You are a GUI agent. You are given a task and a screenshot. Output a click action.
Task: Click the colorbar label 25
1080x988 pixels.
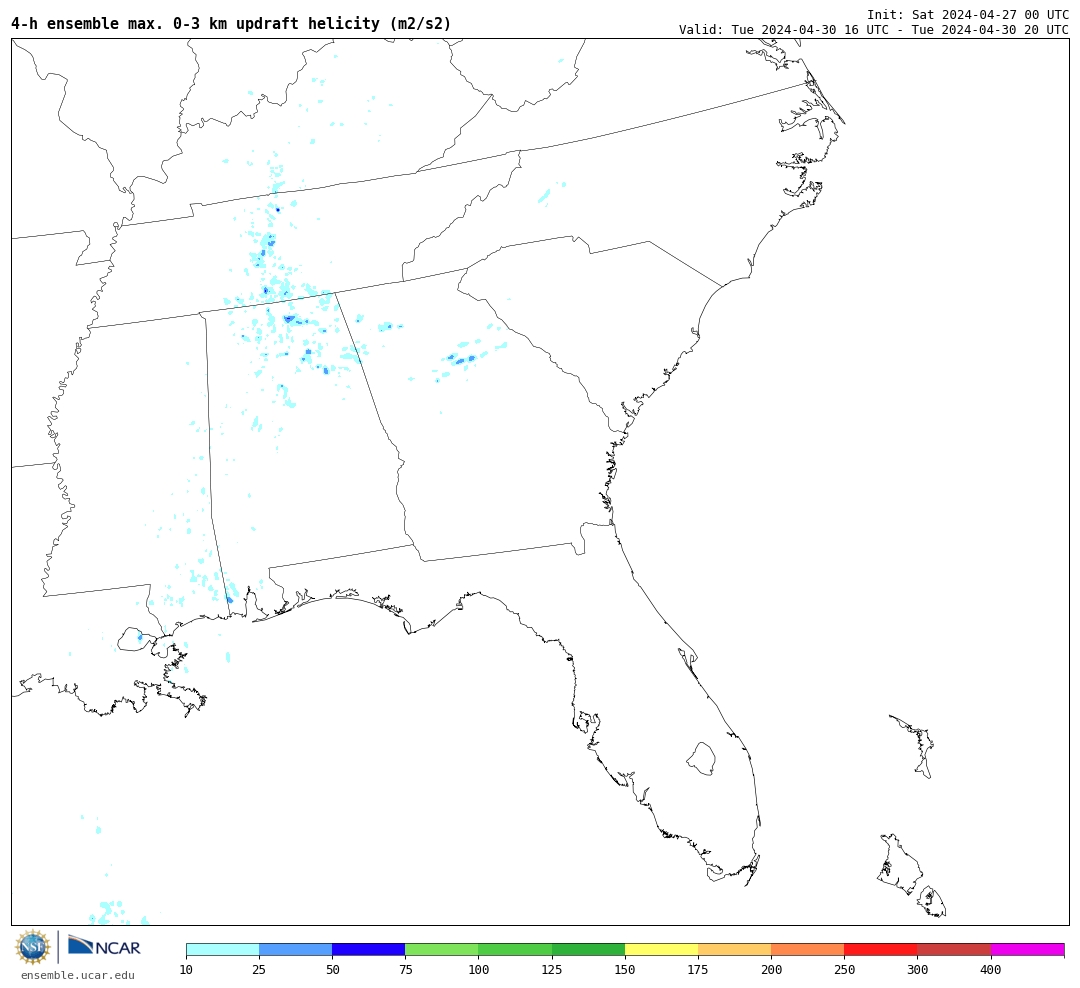tap(259, 970)
